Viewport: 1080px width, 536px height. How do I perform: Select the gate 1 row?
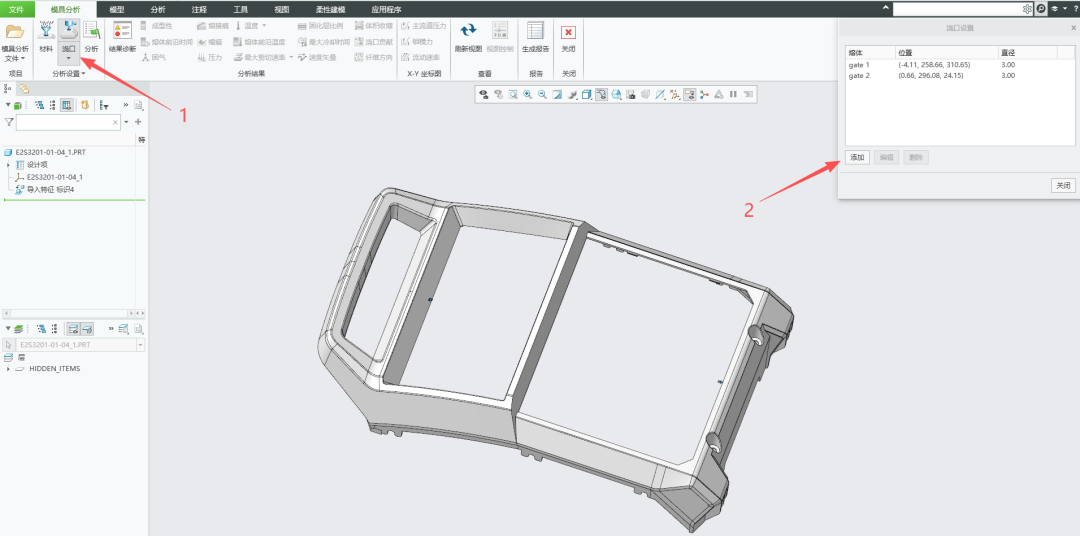pyautogui.click(x=960, y=65)
